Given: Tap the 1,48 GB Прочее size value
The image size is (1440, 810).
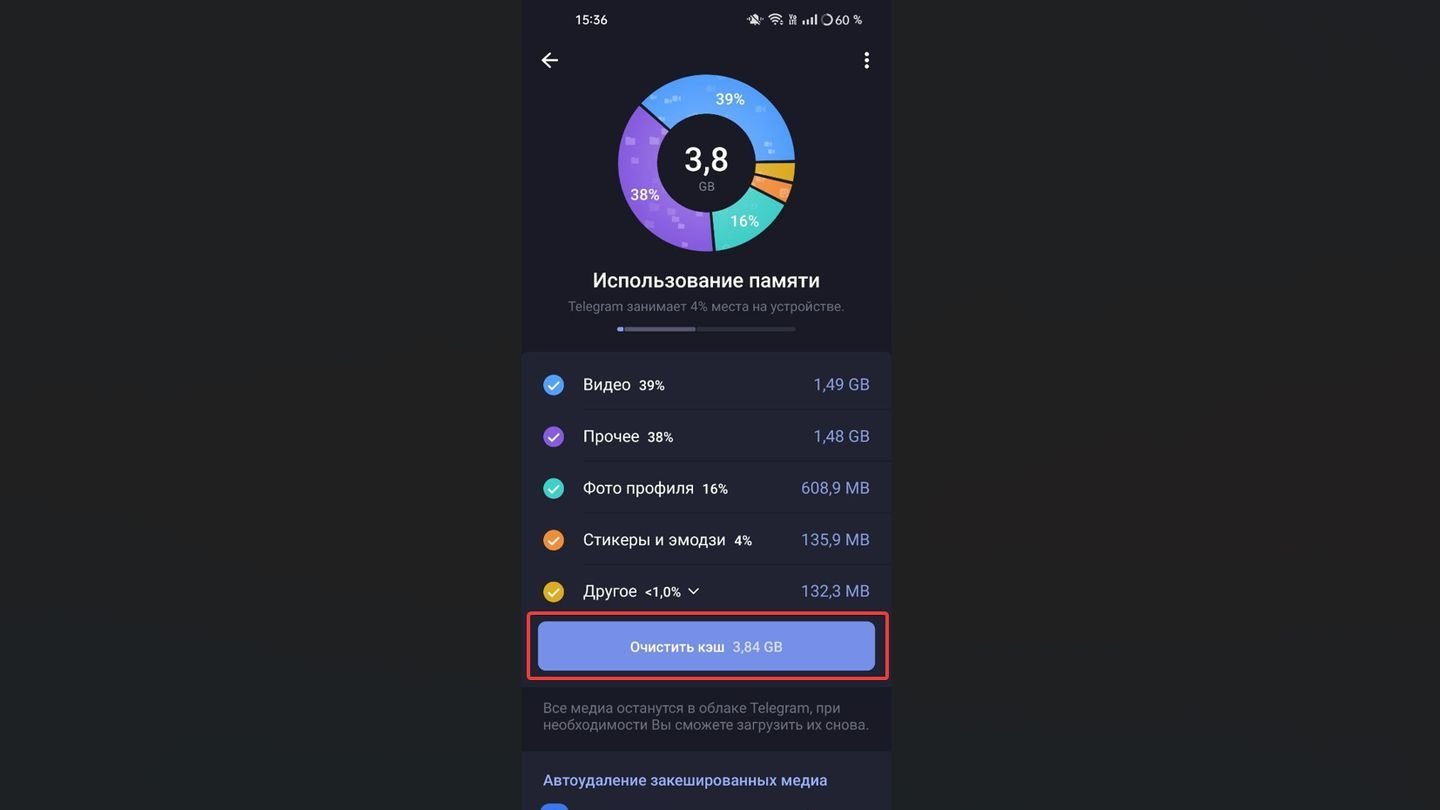Looking at the screenshot, I should pyautogui.click(x=841, y=436).
